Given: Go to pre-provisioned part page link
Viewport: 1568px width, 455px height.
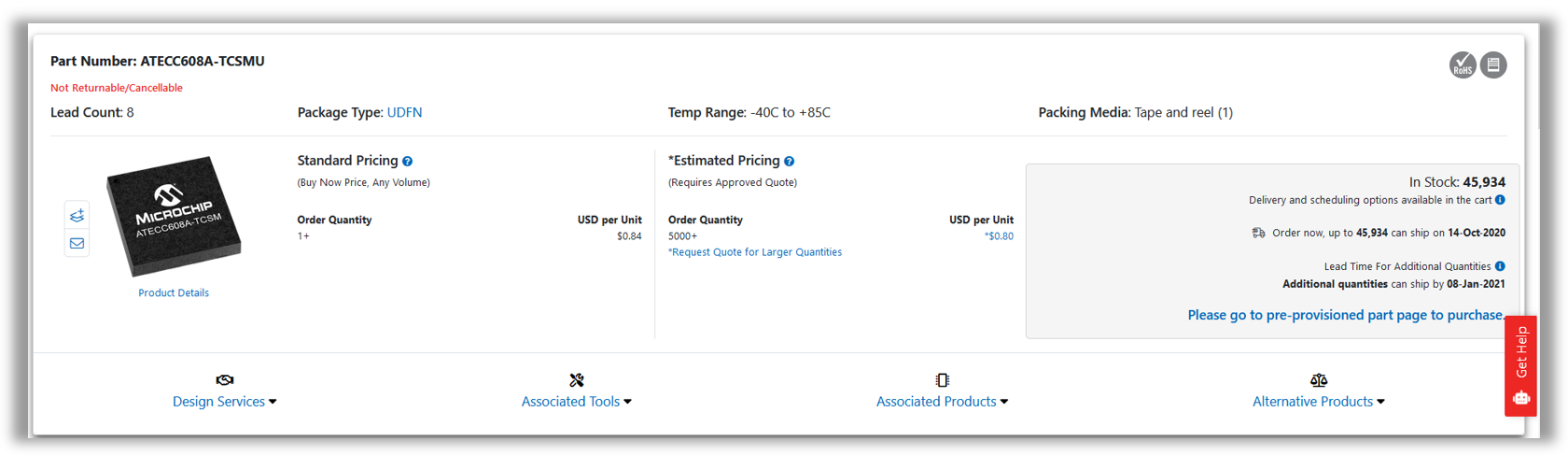Looking at the screenshot, I should pyautogui.click(x=1345, y=315).
